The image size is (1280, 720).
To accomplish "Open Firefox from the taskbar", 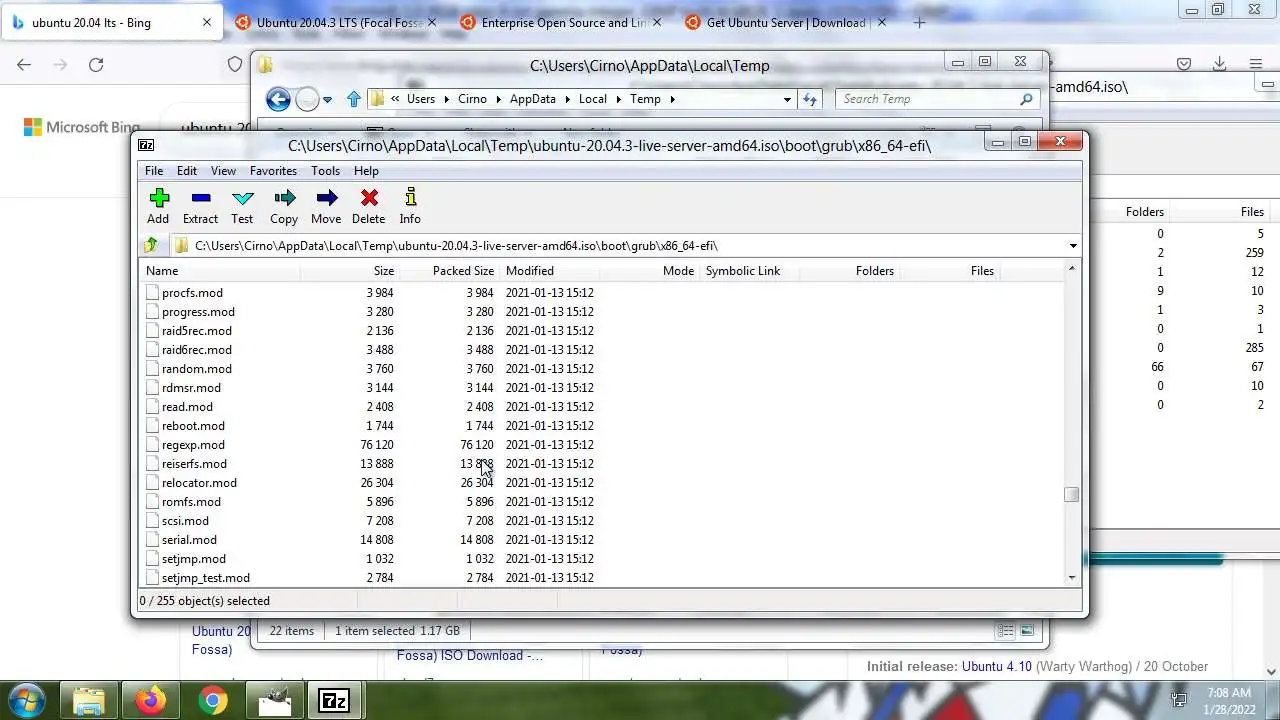I will tap(151, 700).
